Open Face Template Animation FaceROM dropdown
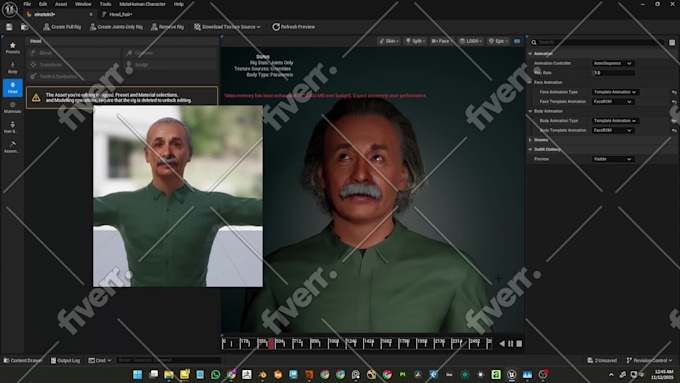This screenshot has width=680, height=383. (x=613, y=101)
